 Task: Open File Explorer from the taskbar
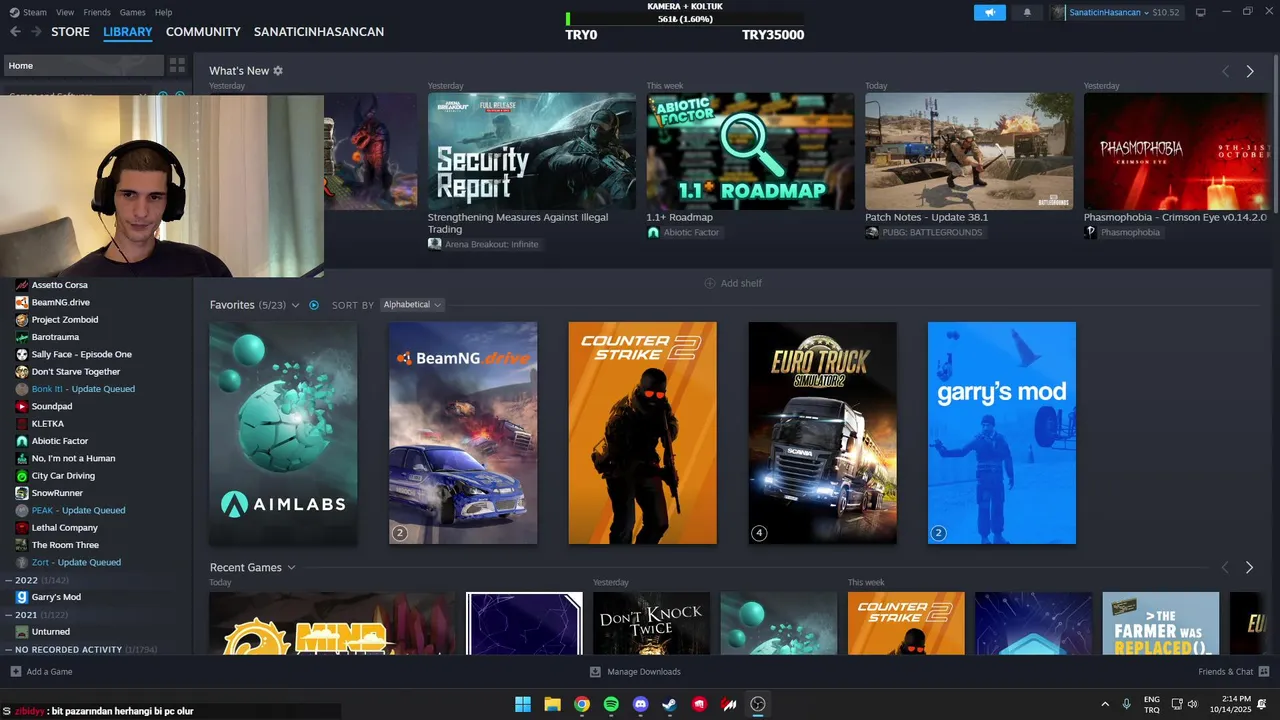[x=552, y=704]
